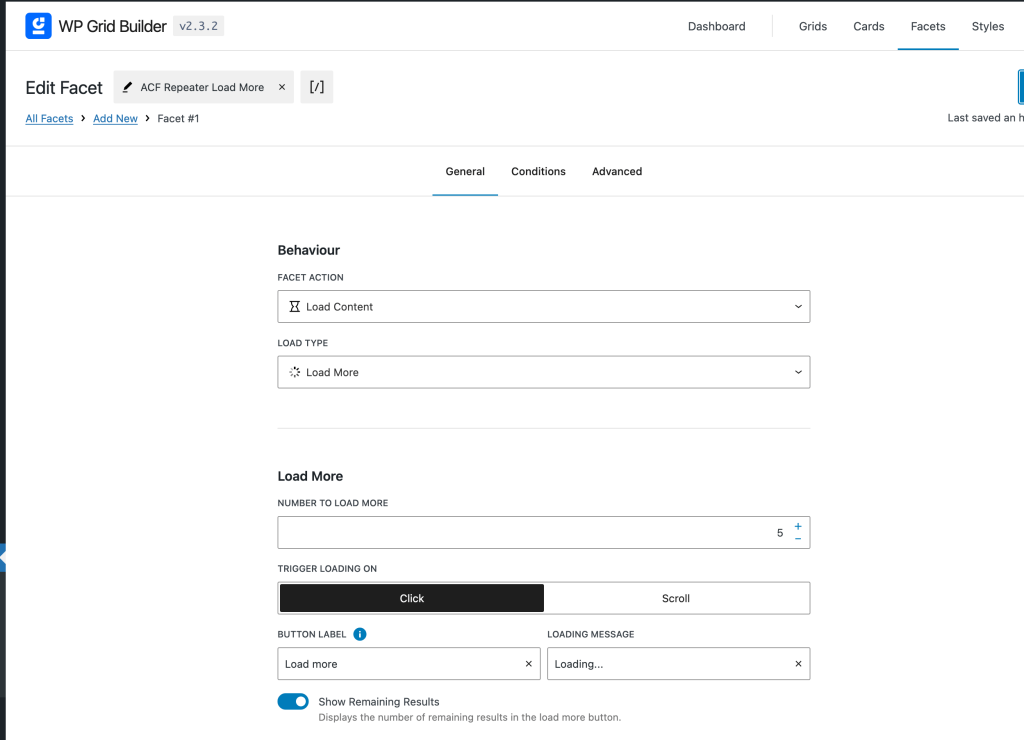
Task: Click the Add New breadcrumb link
Action: (x=115, y=119)
